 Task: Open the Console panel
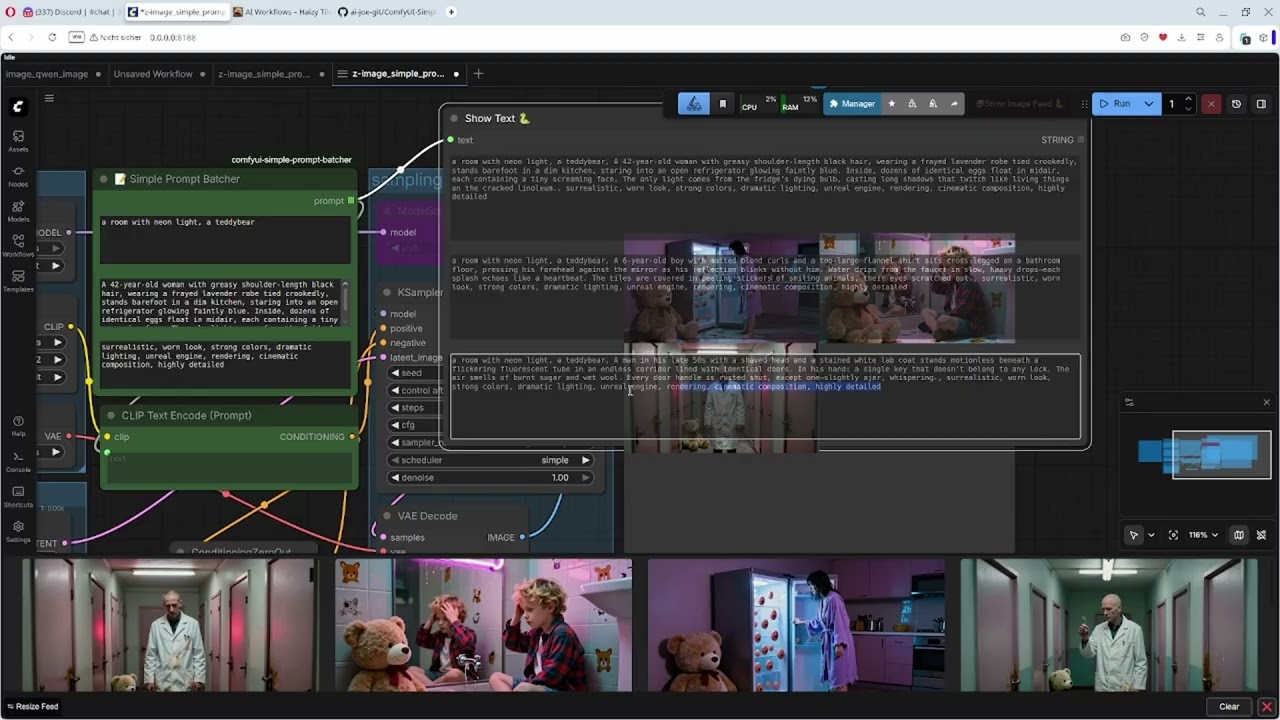pos(18,460)
